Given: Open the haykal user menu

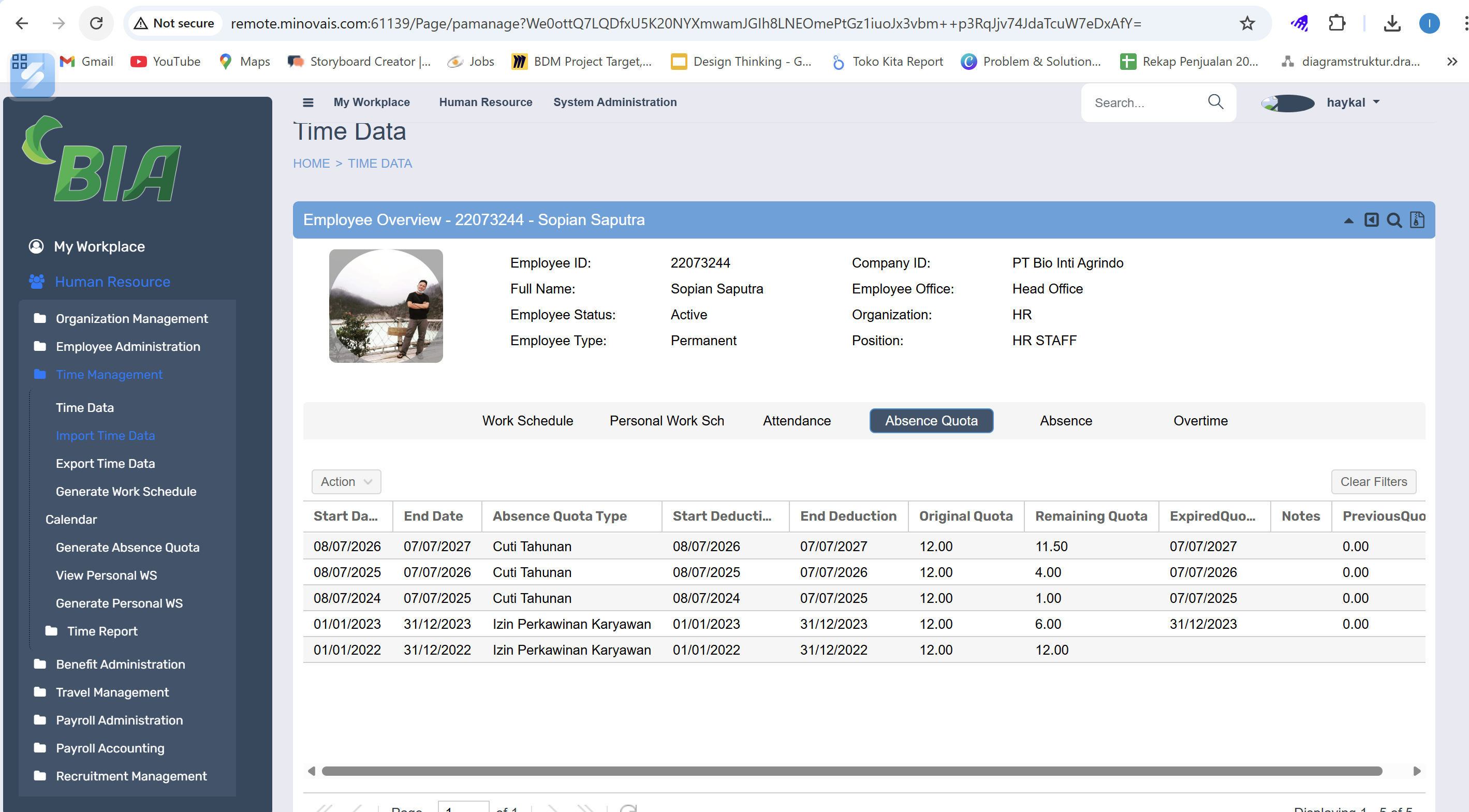Looking at the screenshot, I should (x=1352, y=102).
